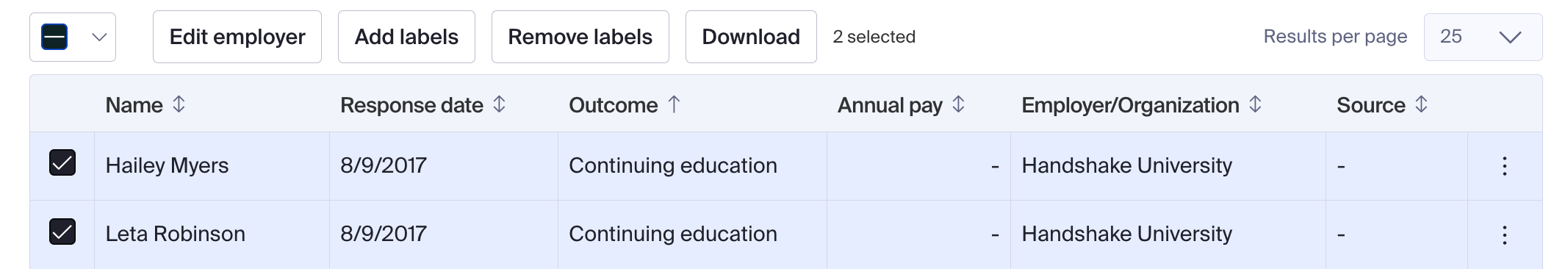Viewport: 1568px width, 269px height.
Task: Open more options for Leta Robinson row
Action: [x=1504, y=234]
